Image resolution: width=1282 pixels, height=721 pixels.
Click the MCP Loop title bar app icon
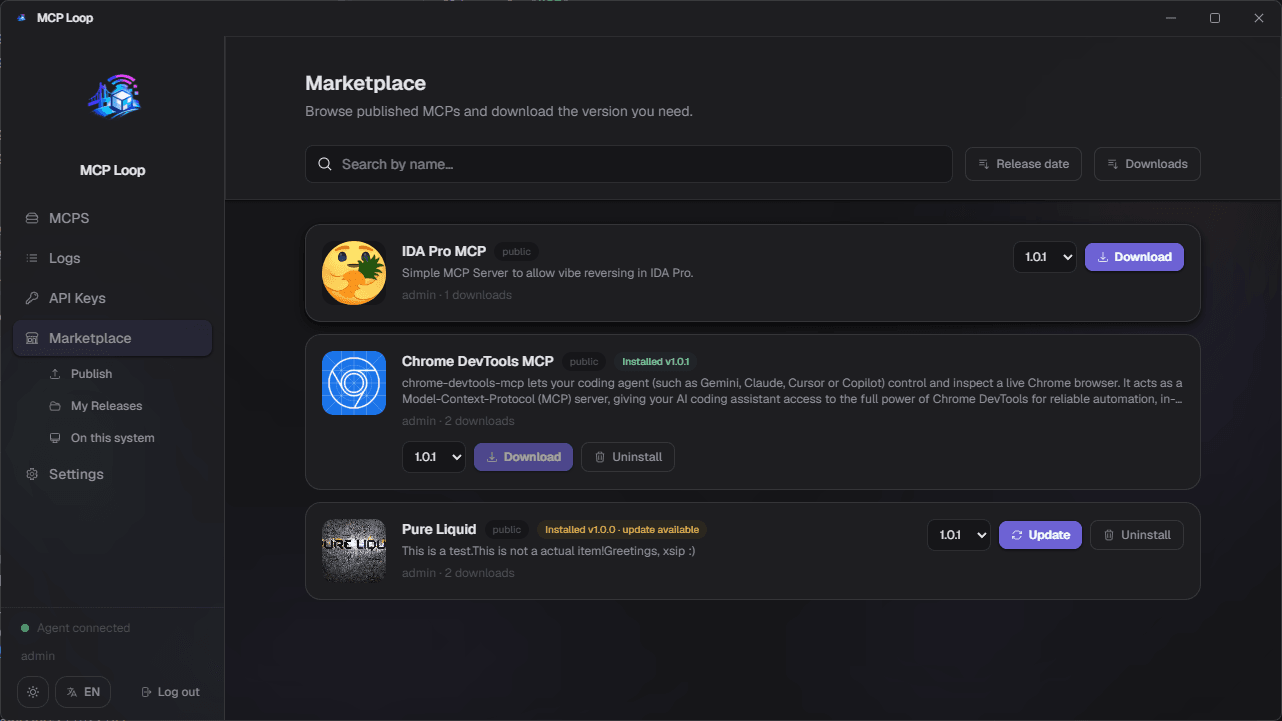coord(22,18)
